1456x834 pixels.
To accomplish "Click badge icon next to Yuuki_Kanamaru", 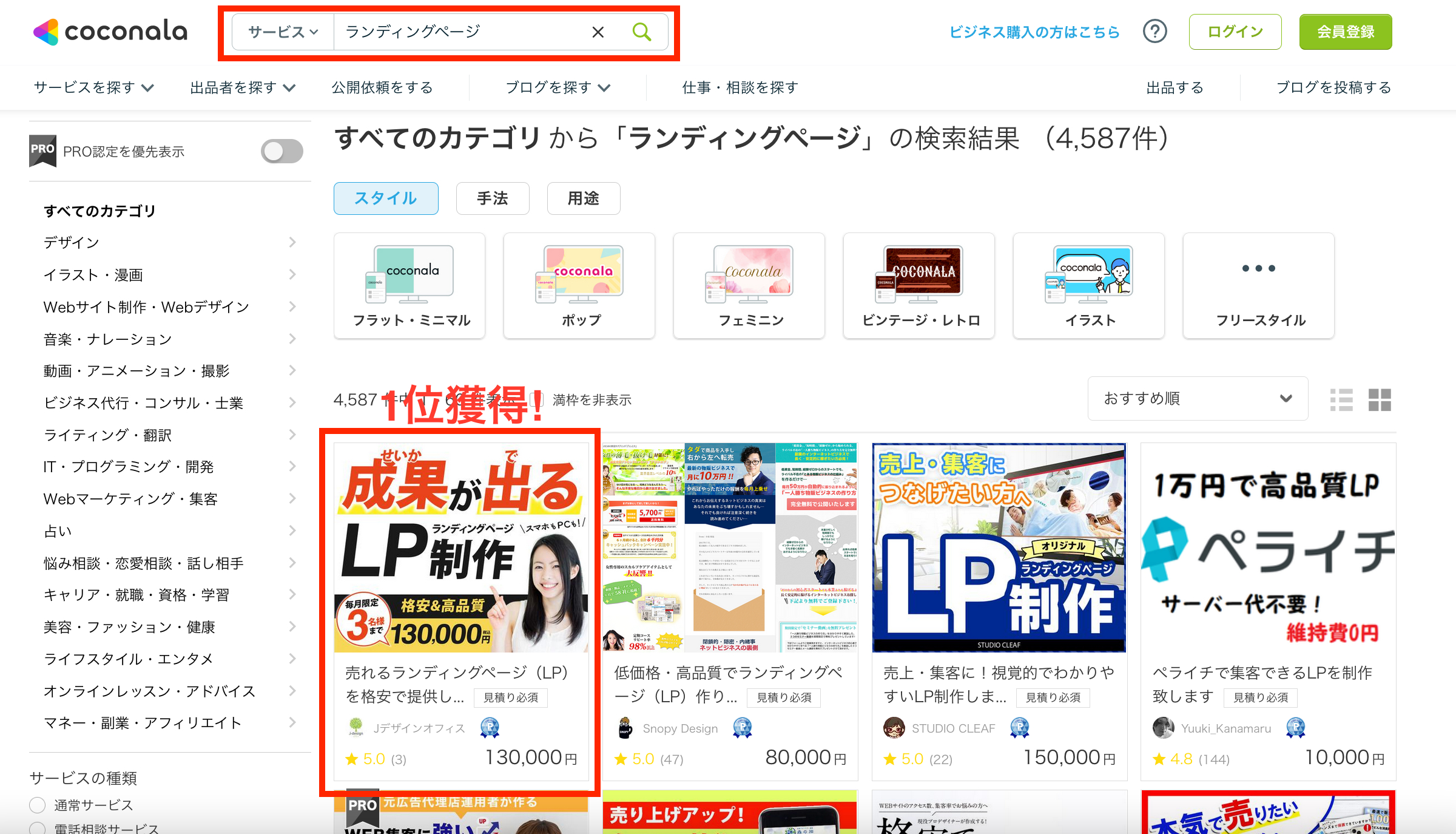I will [1295, 727].
